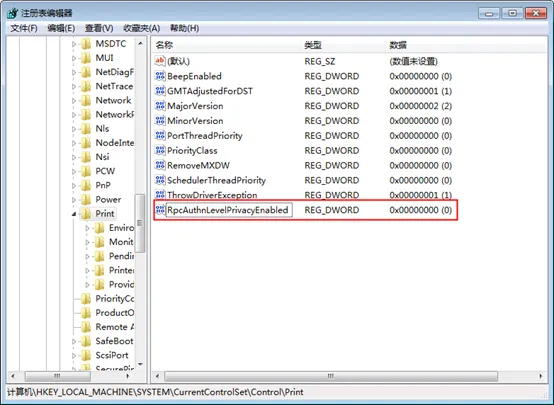
Task: Click the Power folder icon
Action: click(x=86, y=199)
